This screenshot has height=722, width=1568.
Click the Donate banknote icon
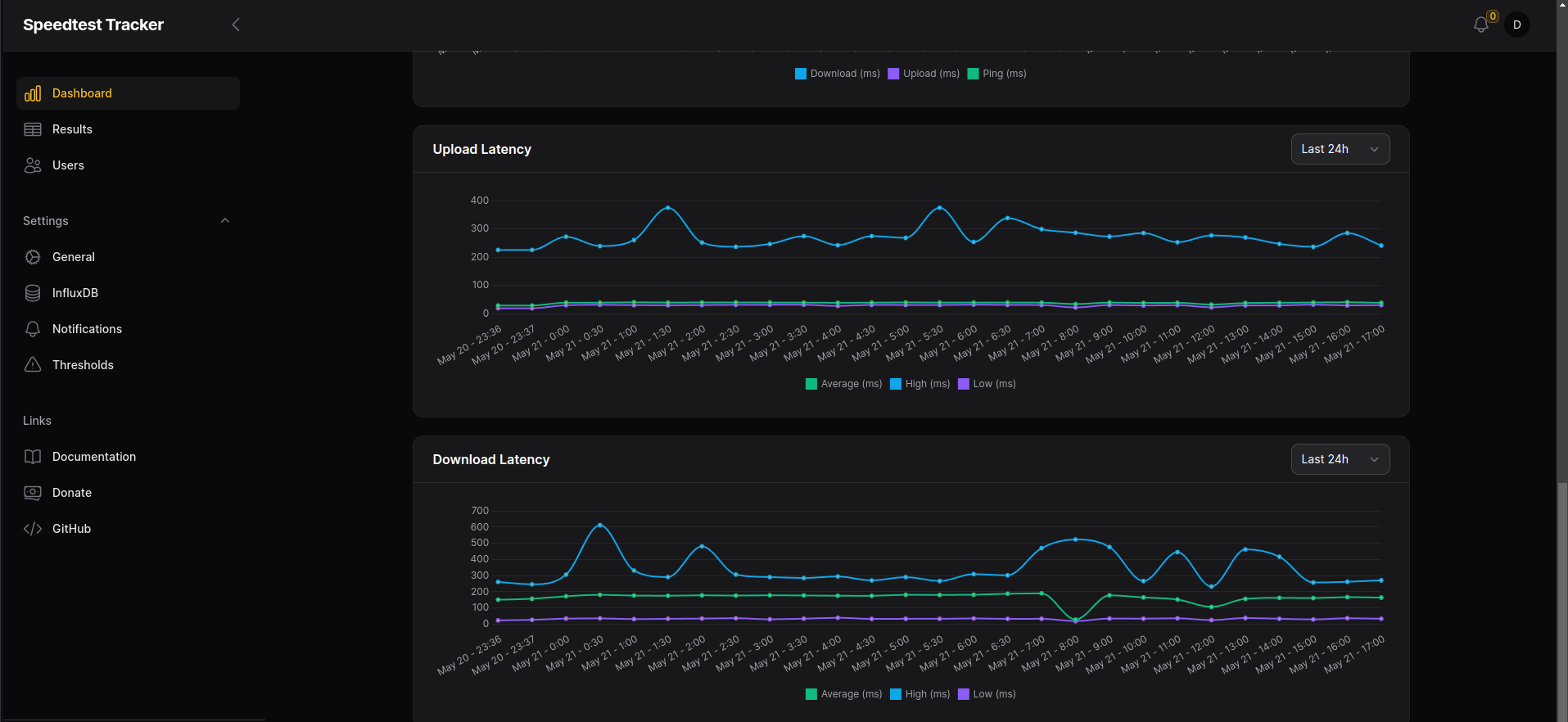pos(33,493)
